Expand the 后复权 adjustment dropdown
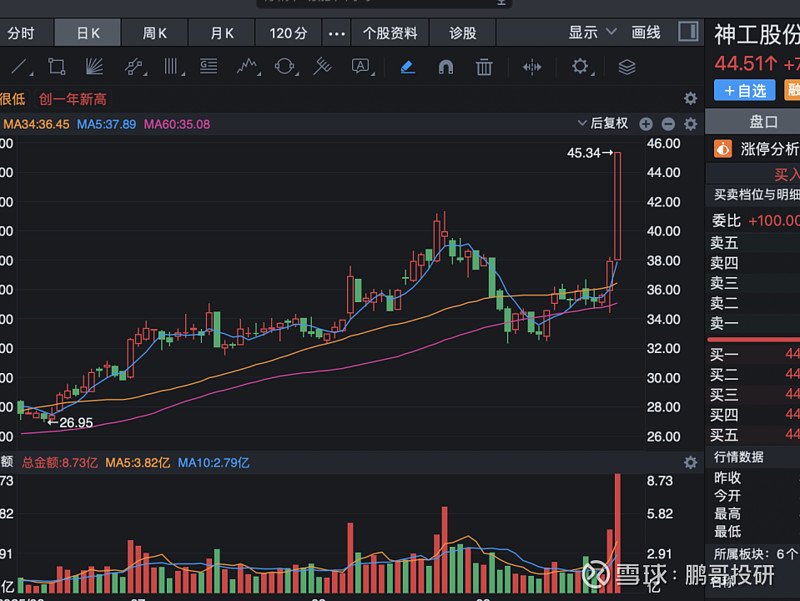Image resolution: width=800 pixels, height=601 pixels. click(x=603, y=123)
